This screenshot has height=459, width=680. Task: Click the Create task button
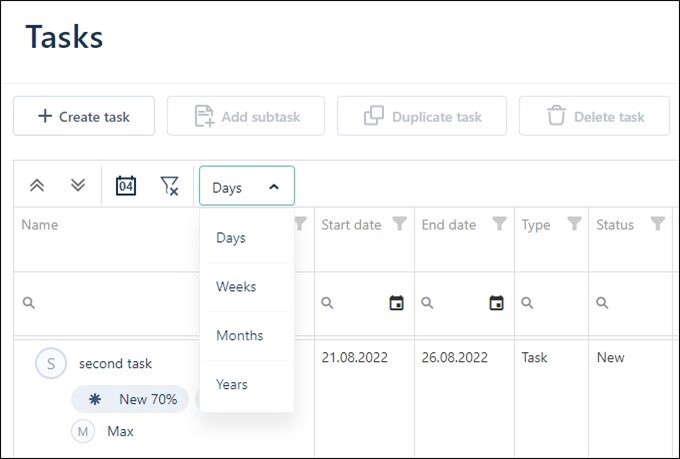click(84, 116)
